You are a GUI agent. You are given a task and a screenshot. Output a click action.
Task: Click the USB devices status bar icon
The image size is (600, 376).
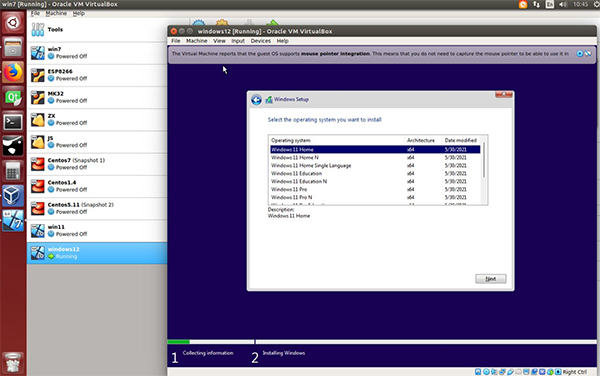(x=510, y=372)
